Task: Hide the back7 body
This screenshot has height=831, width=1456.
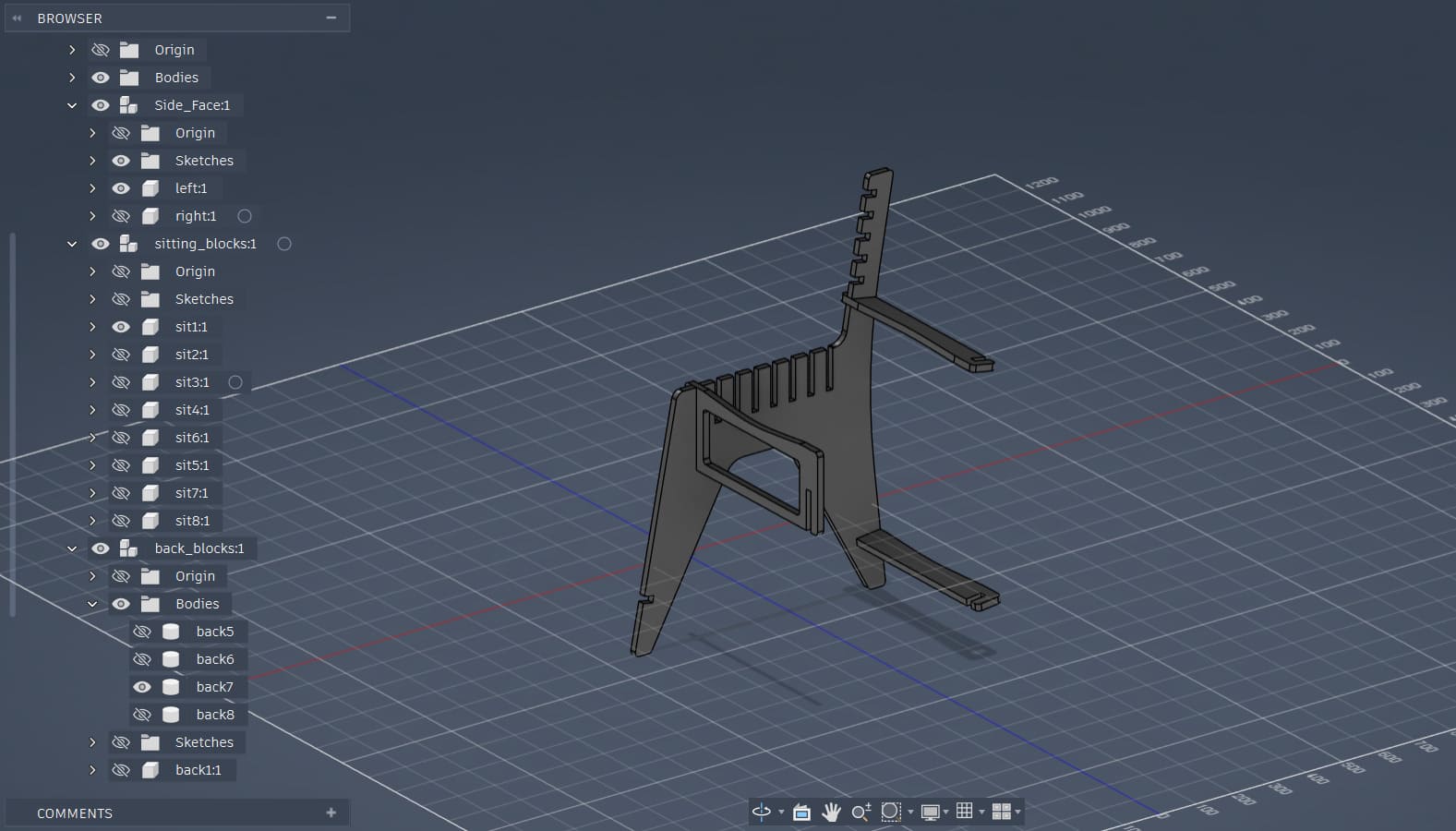Action: coord(142,687)
